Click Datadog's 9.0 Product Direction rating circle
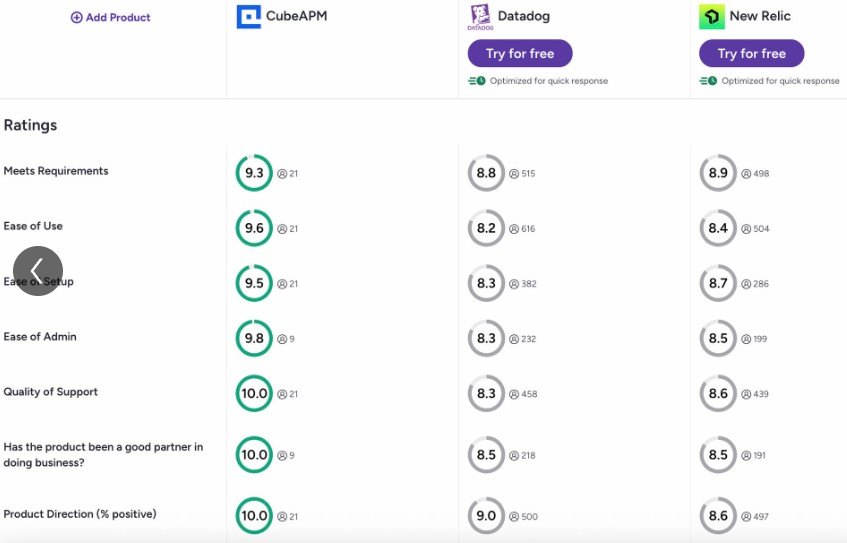 click(x=486, y=516)
